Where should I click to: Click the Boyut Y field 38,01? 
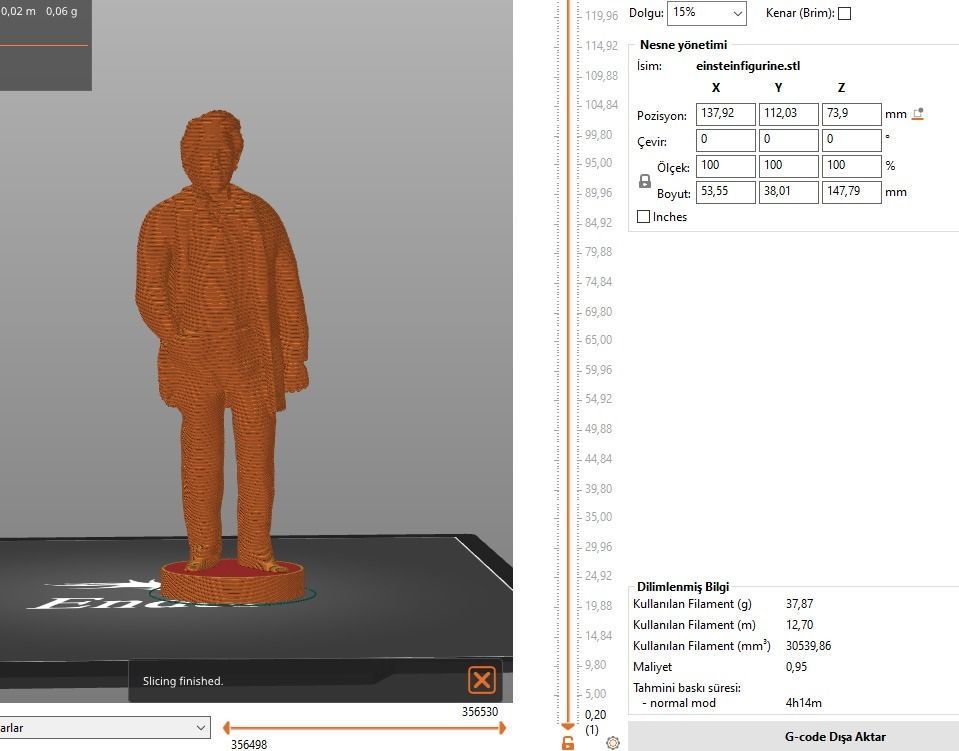coord(788,192)
